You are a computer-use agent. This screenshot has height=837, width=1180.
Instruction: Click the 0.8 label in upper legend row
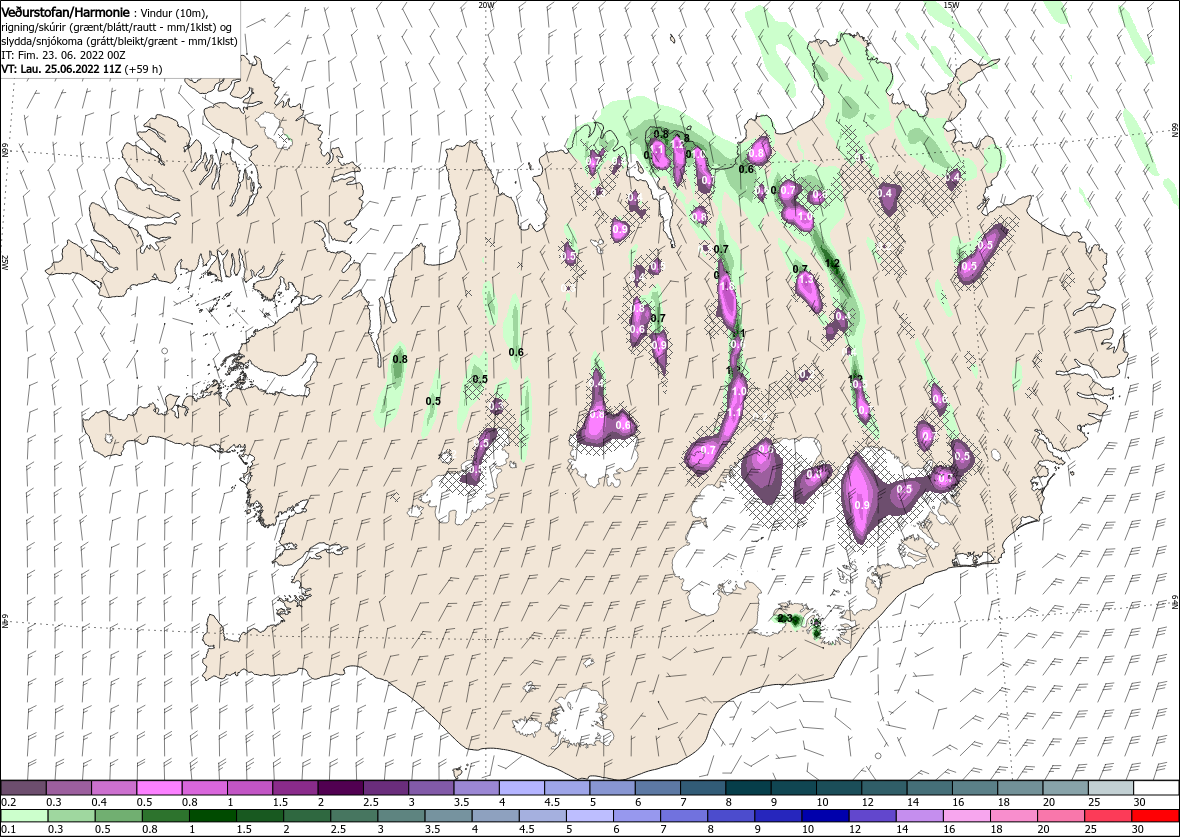click(188, 802)
